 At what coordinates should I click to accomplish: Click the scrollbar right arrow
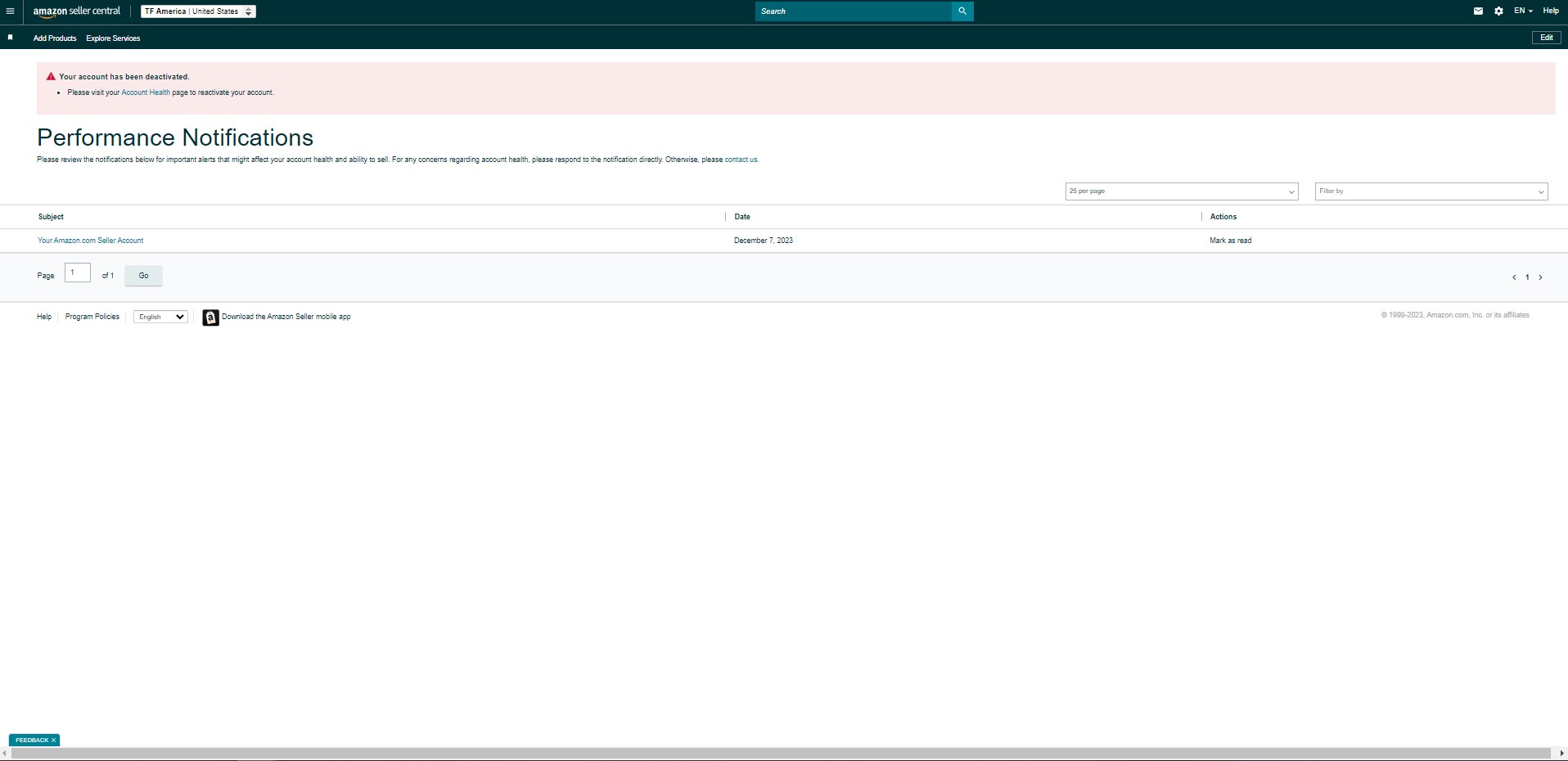pyautogui.click(x=1561, y=753)
